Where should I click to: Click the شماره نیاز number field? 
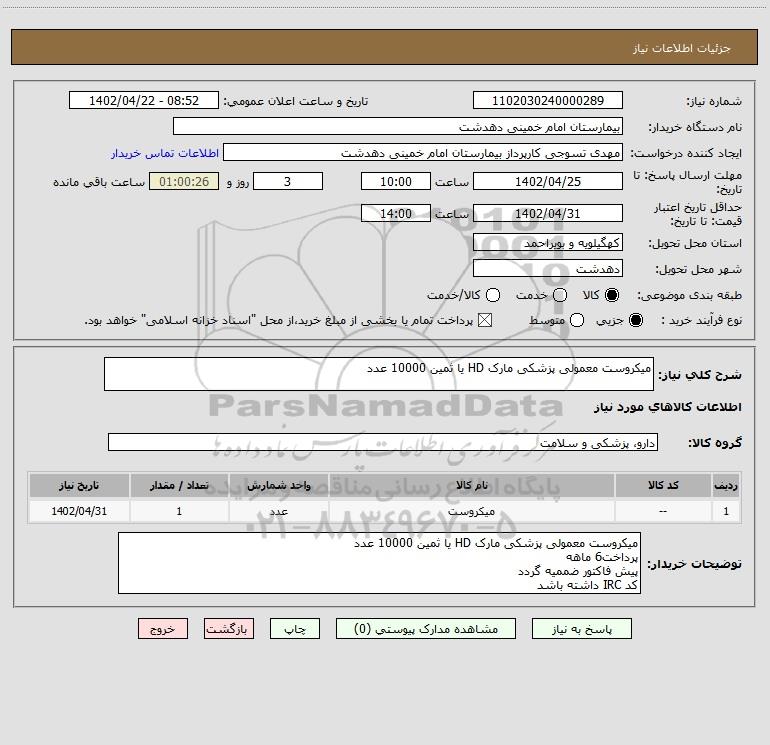coord(548,101)
